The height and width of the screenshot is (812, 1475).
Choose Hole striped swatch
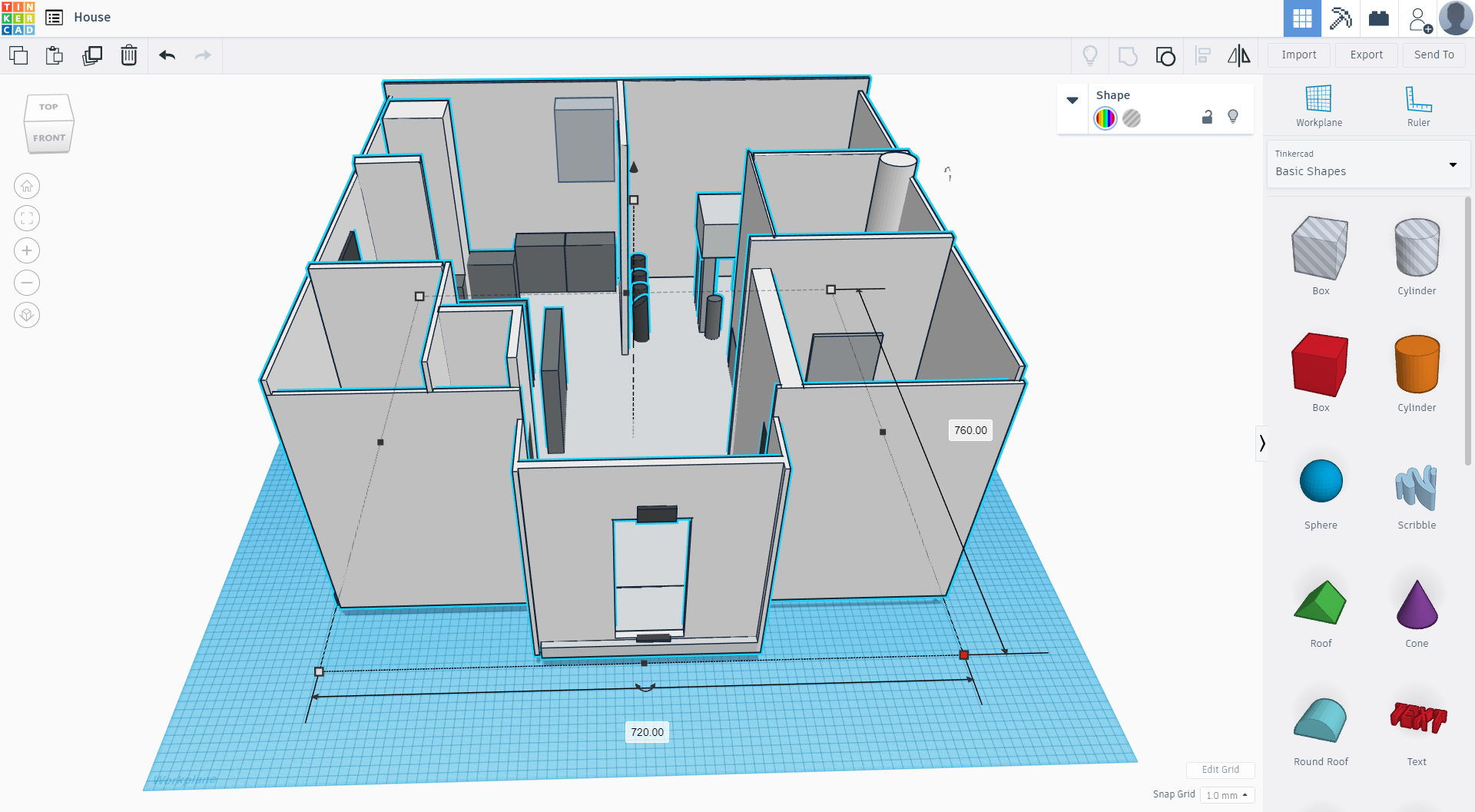tap(1131, 118)
